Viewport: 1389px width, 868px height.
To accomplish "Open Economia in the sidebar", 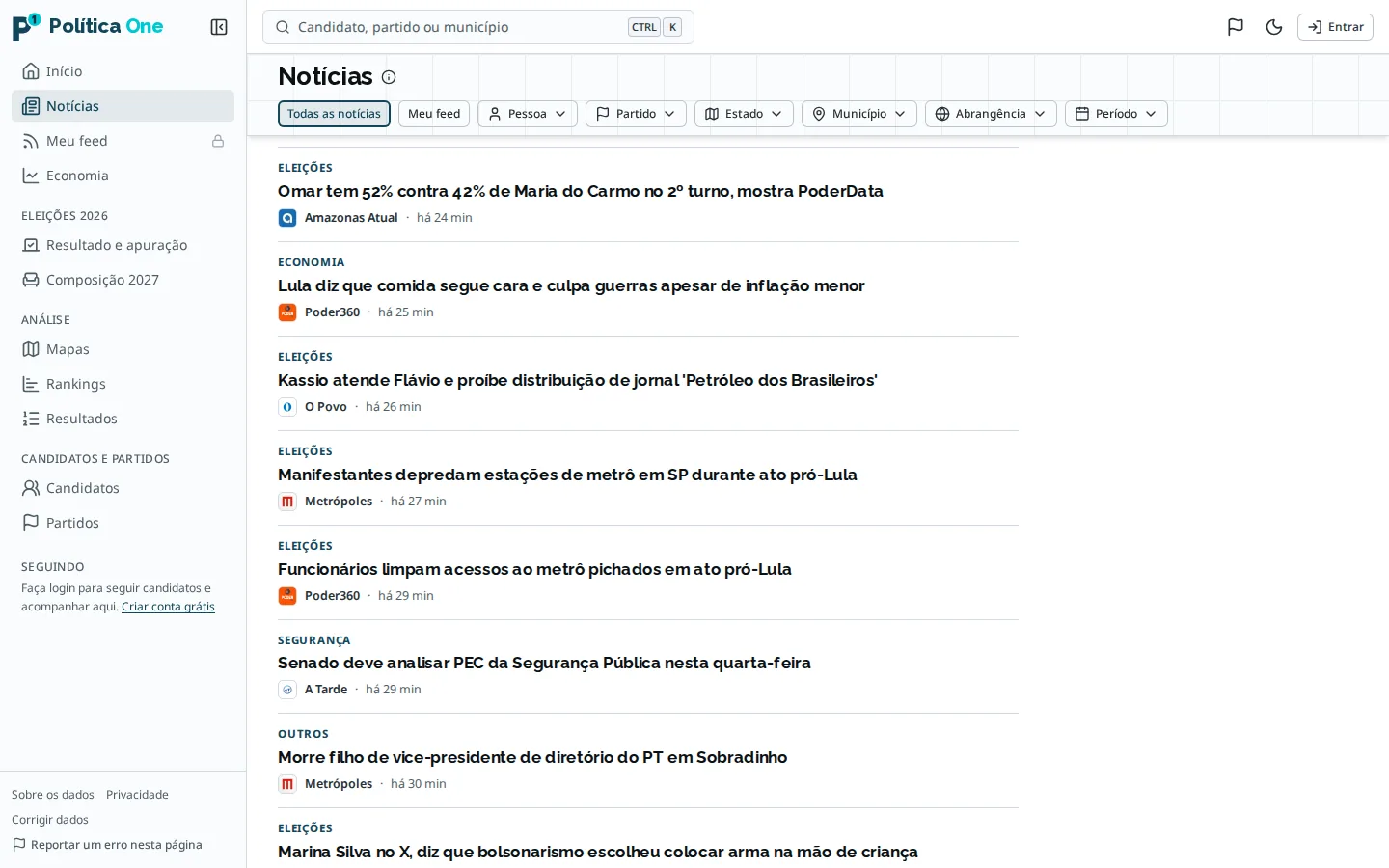I will click(x=123, y=176).
